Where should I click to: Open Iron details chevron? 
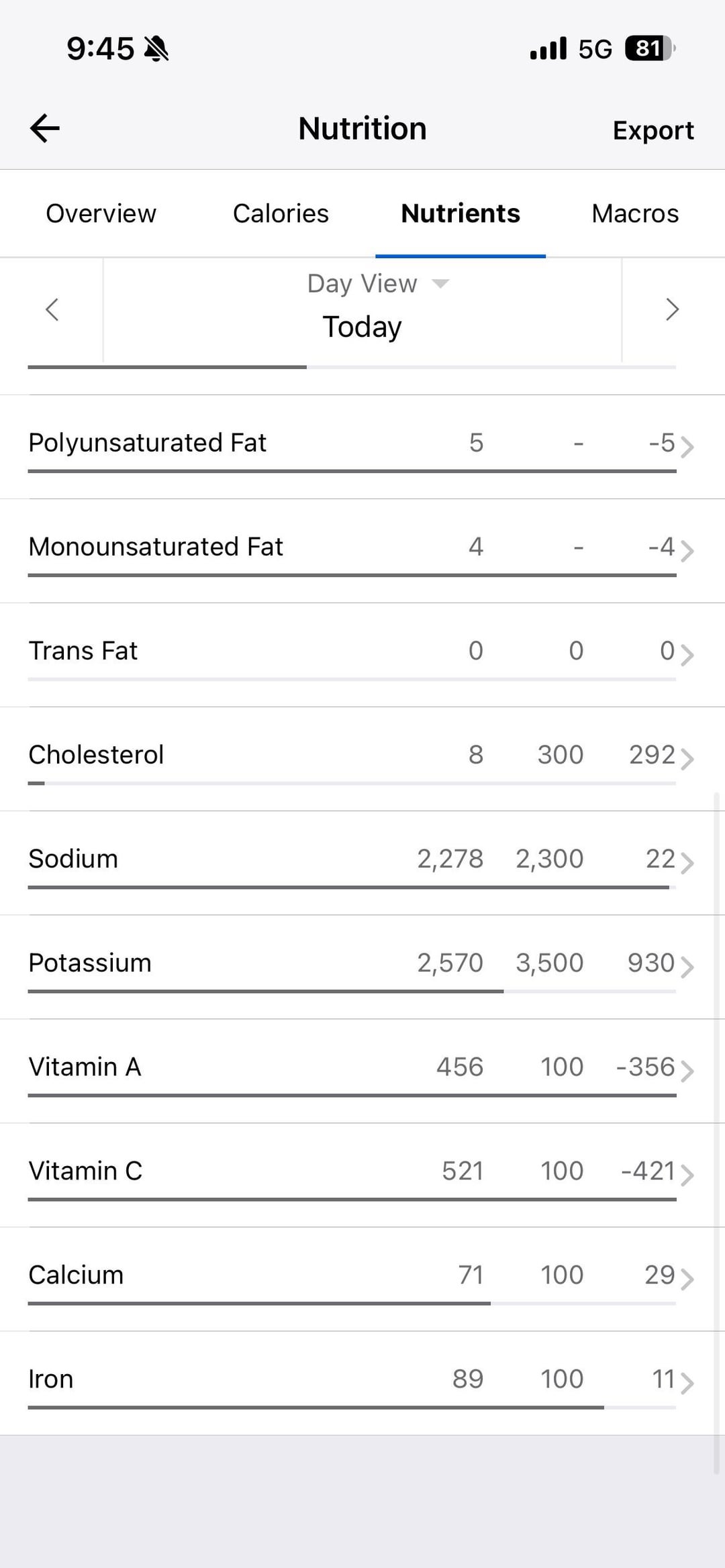[x=687, y=1382]
